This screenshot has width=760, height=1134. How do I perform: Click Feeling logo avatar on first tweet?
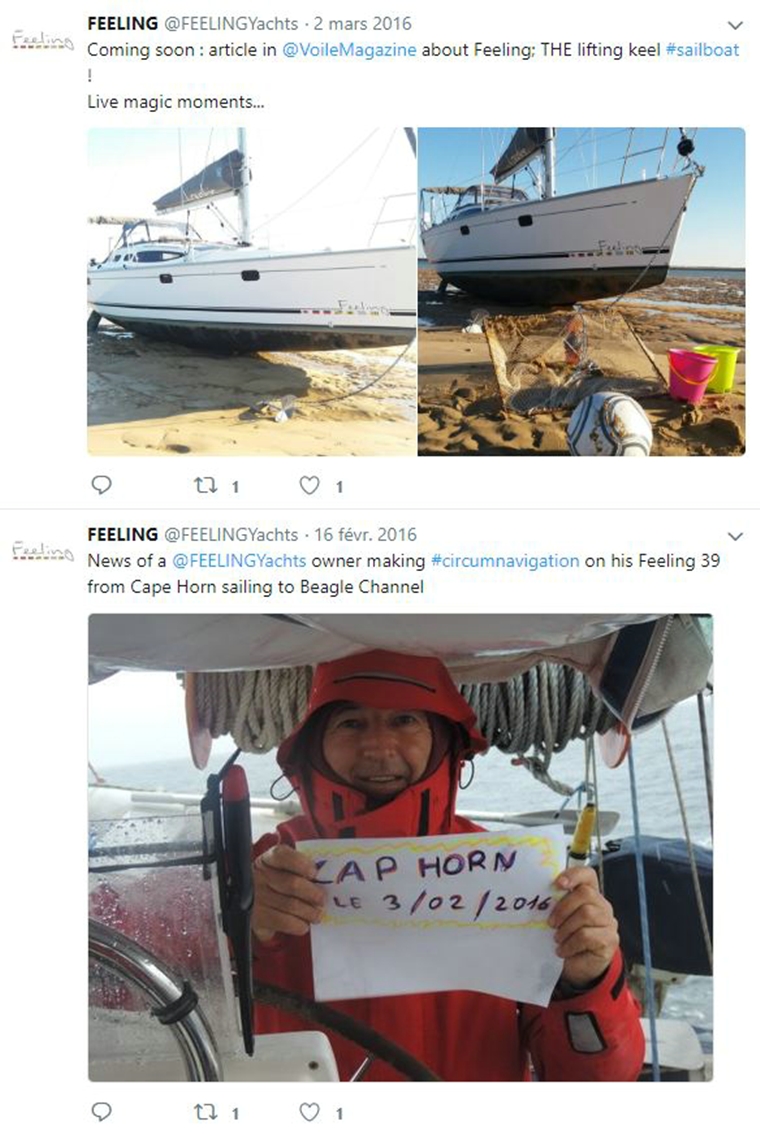(42, 40)
